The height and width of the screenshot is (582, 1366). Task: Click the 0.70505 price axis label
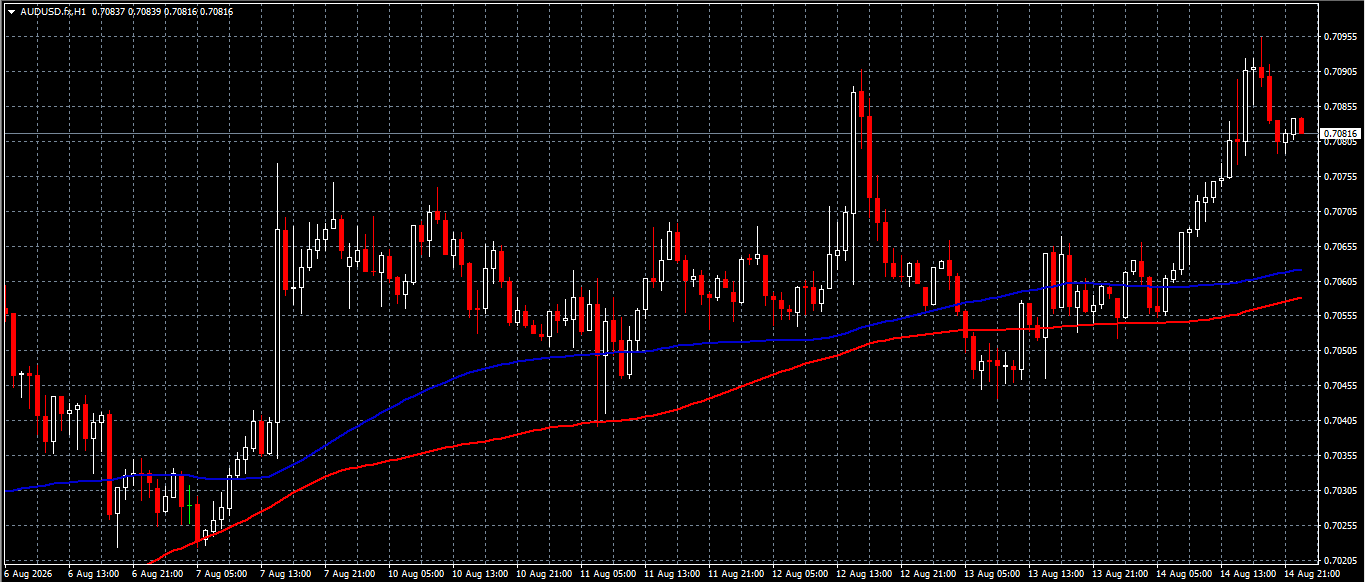point(1340,351)
